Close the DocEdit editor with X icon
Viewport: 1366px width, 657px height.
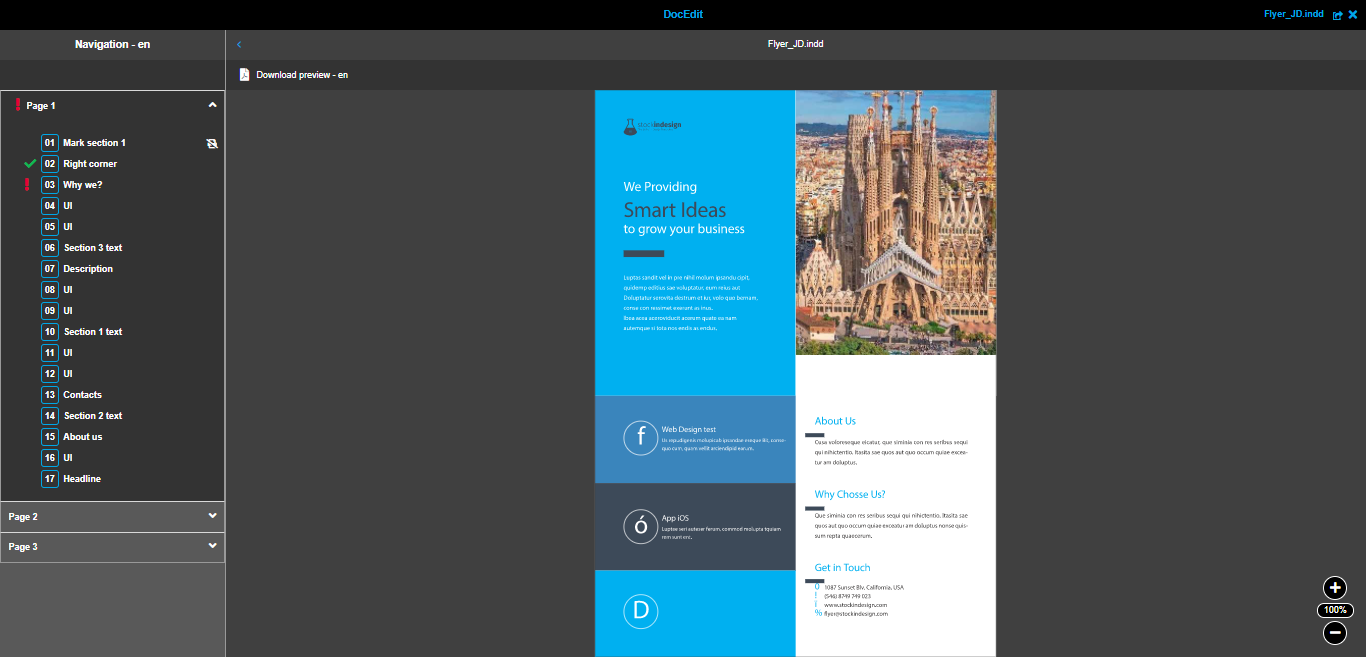(x=1353, y=14)
